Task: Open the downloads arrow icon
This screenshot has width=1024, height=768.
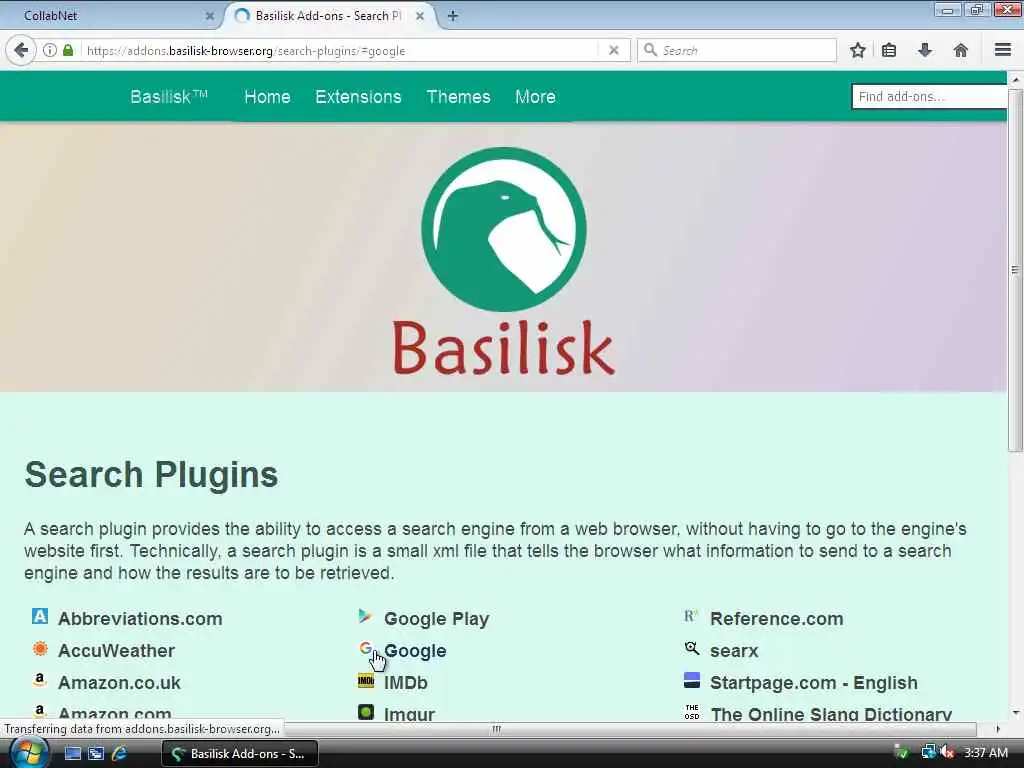Action: pyautogui.click(x=925, y=50)
